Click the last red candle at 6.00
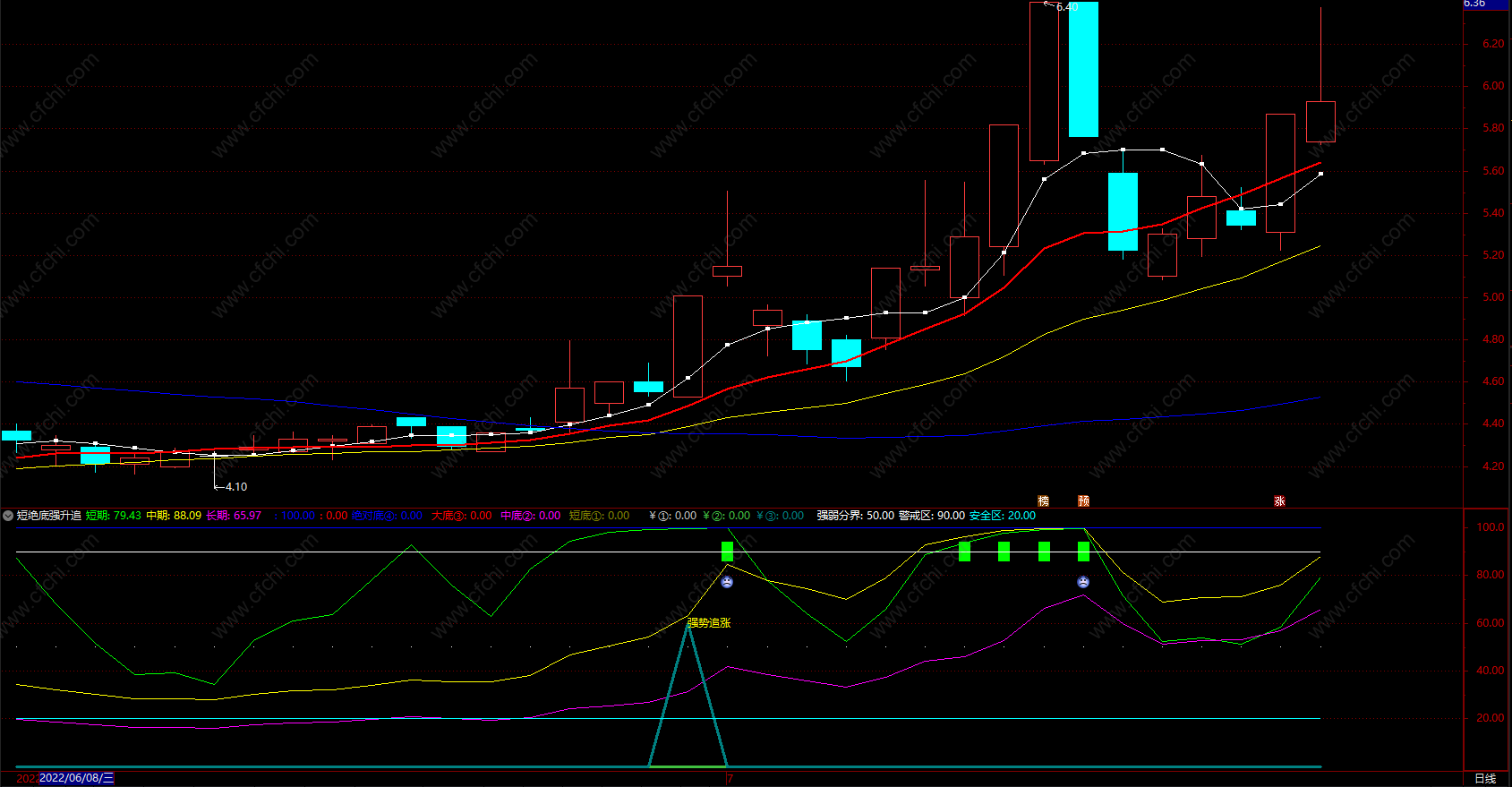Image resolution: width=1512 pixels, height=787 pixels. [x=1320, y=122]
